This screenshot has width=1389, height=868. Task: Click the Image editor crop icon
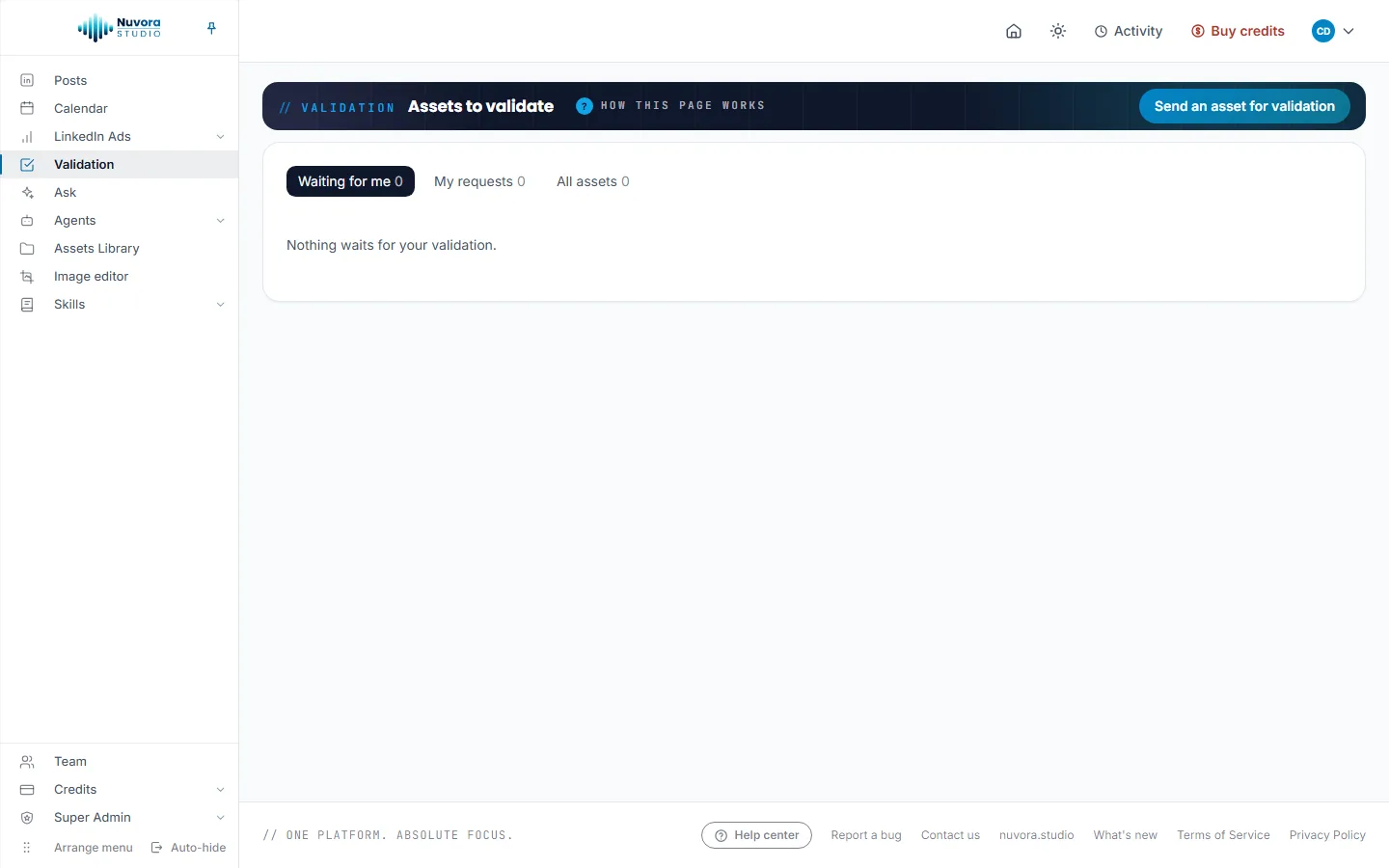point(27,276)
